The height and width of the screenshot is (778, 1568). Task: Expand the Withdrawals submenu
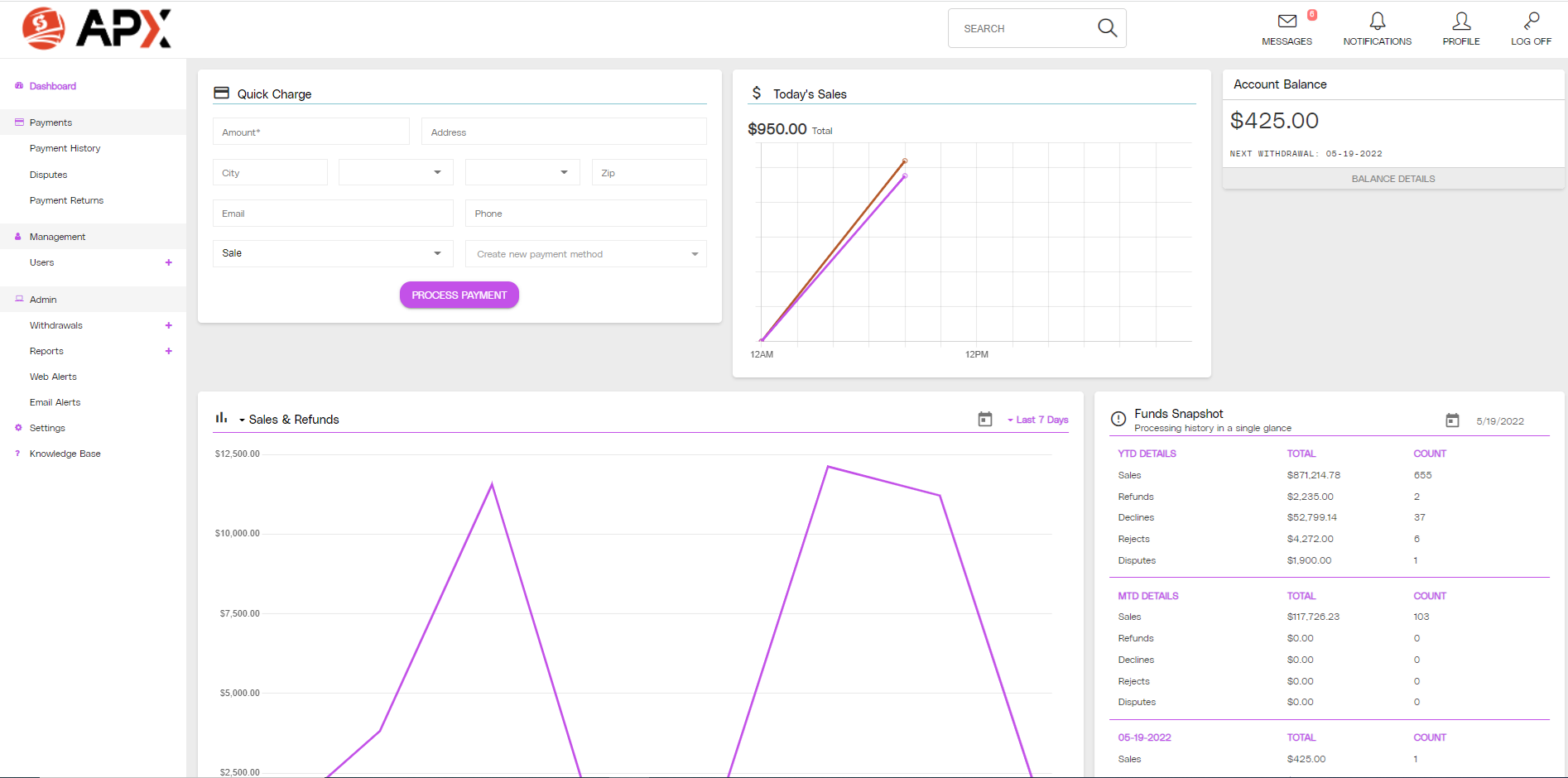point(169,325)
